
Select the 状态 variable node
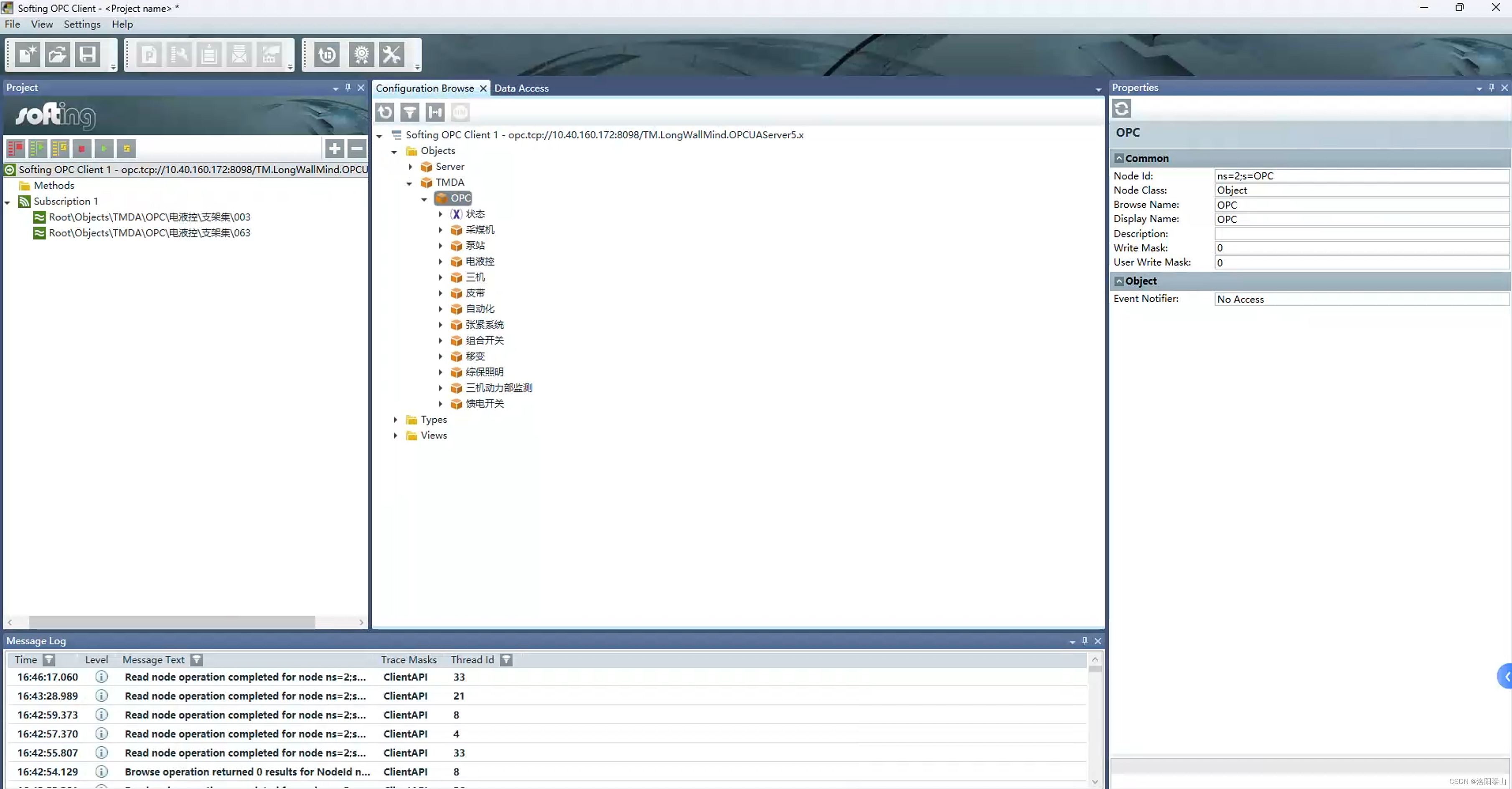[475, 214]
